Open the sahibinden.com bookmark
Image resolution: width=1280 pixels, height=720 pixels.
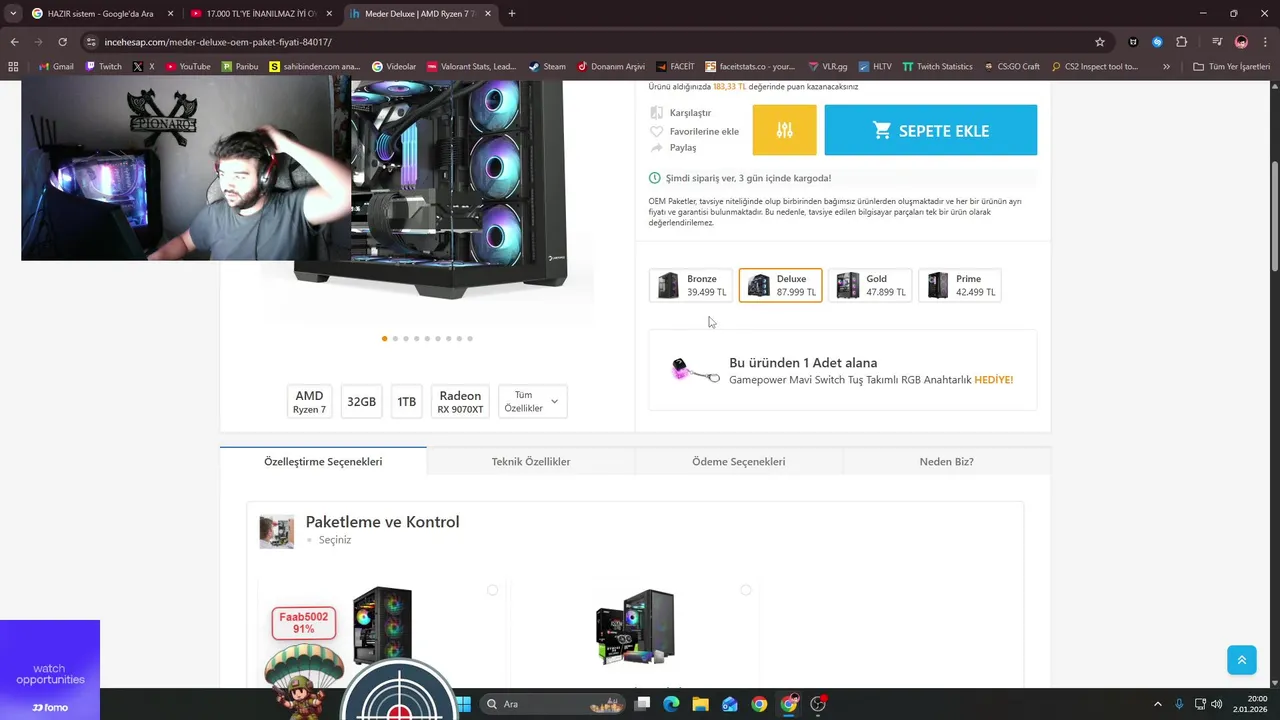coord(314,67)
